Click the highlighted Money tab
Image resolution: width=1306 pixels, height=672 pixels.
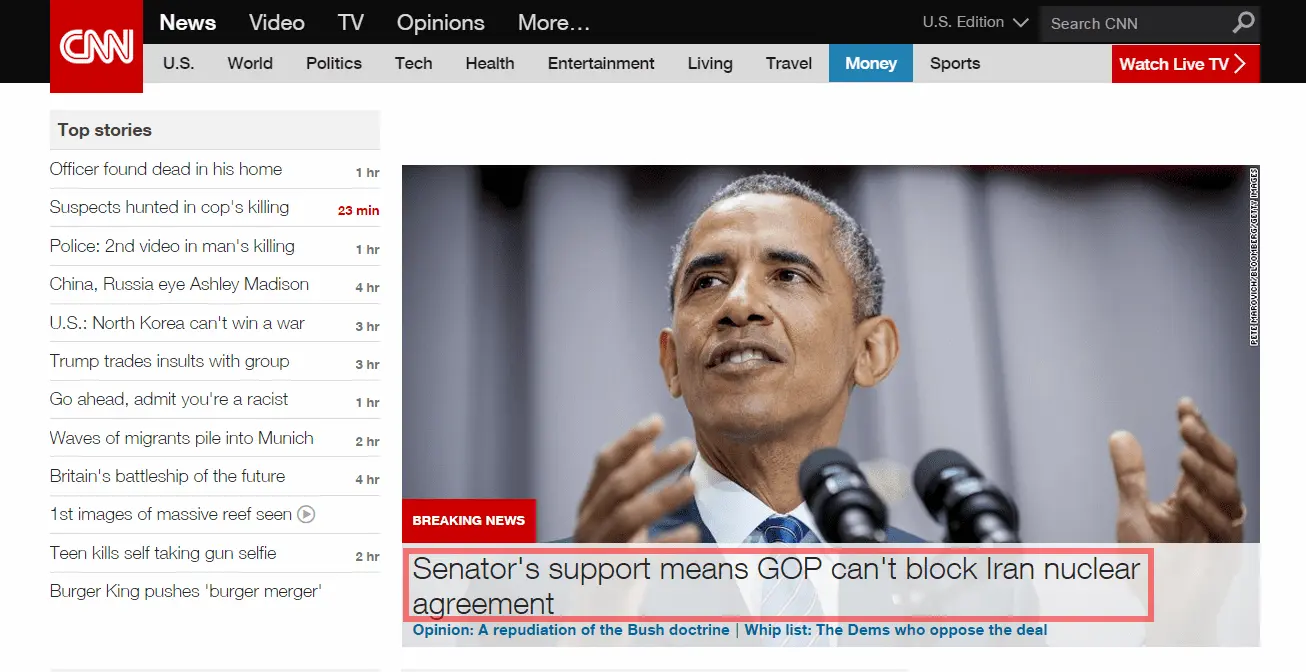point(871,63)
